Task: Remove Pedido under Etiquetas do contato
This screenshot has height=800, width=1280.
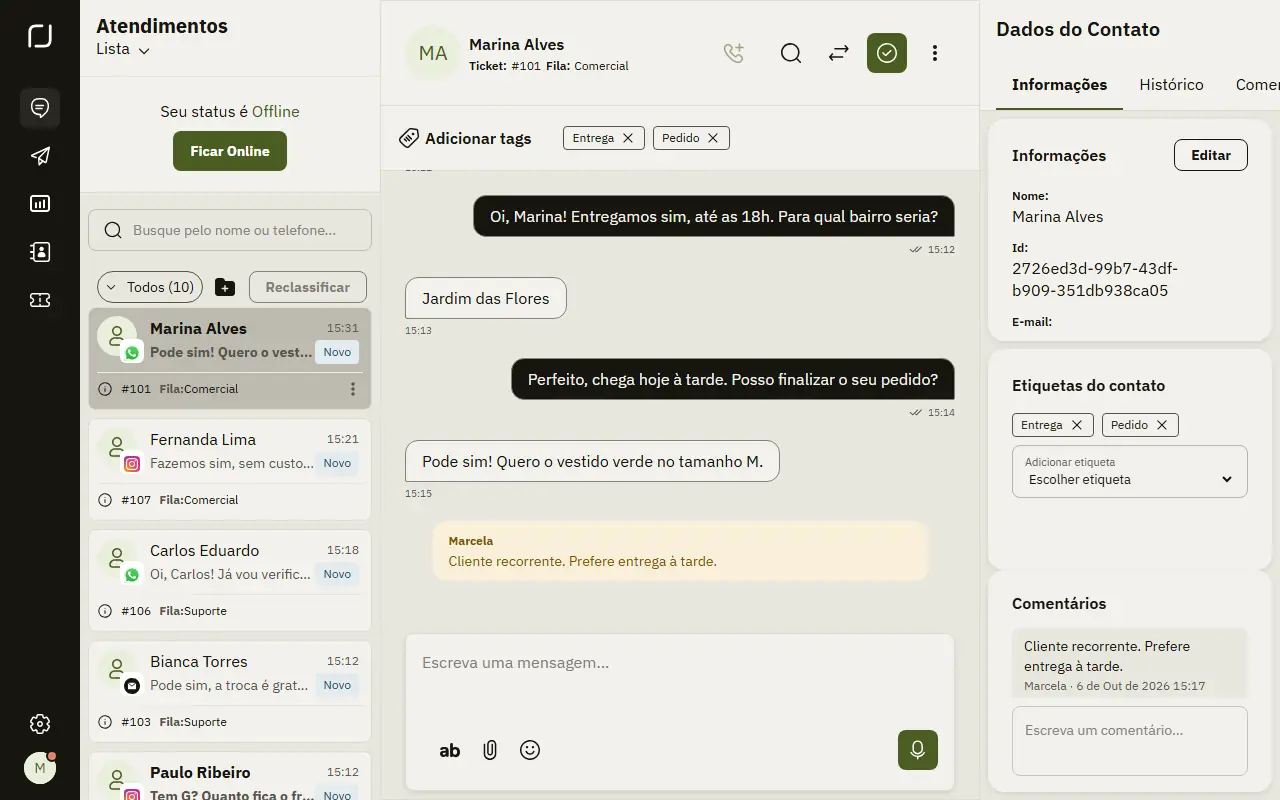Action: point(1162,425)
